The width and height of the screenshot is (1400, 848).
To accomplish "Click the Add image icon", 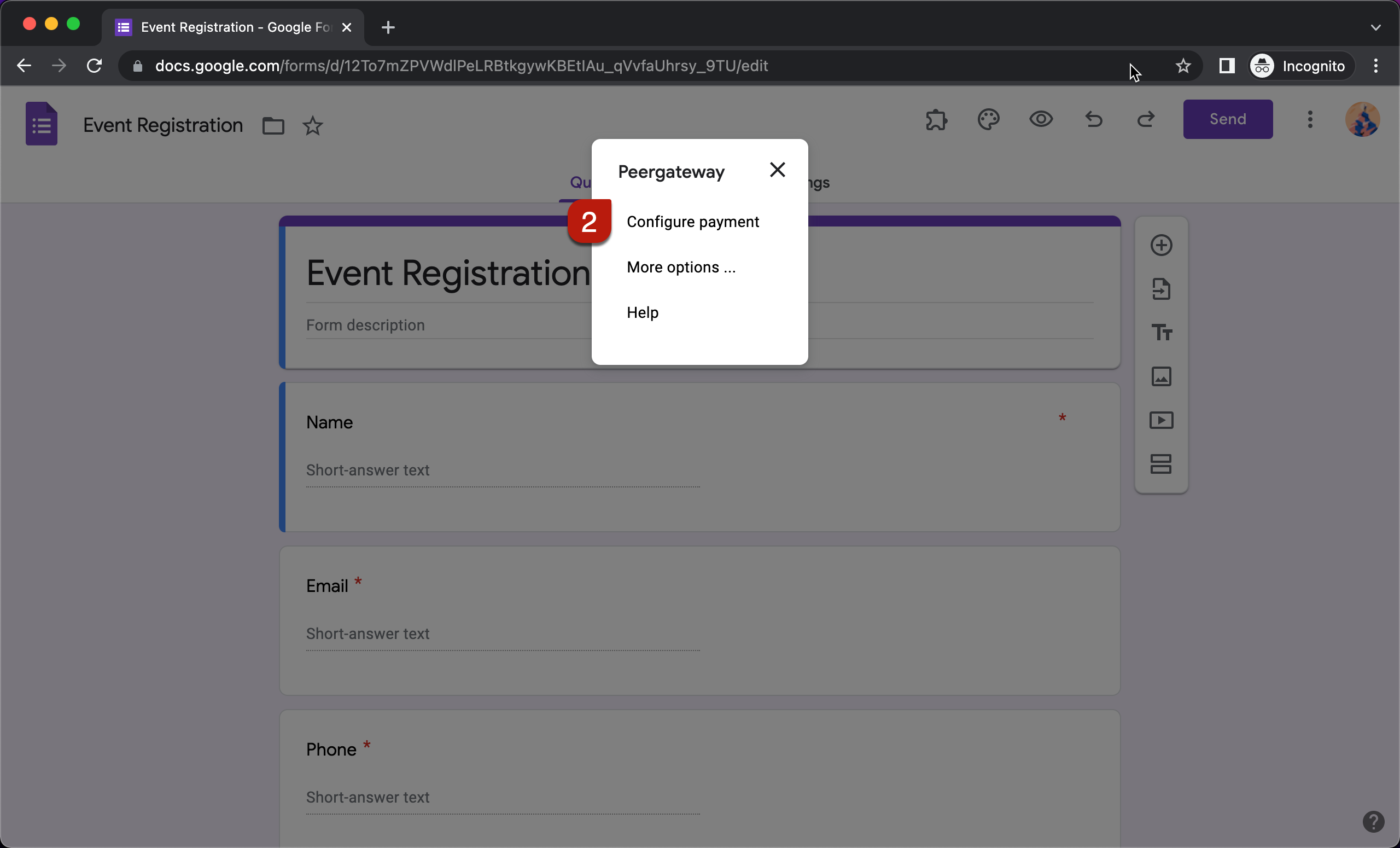I will (1161, 376).
